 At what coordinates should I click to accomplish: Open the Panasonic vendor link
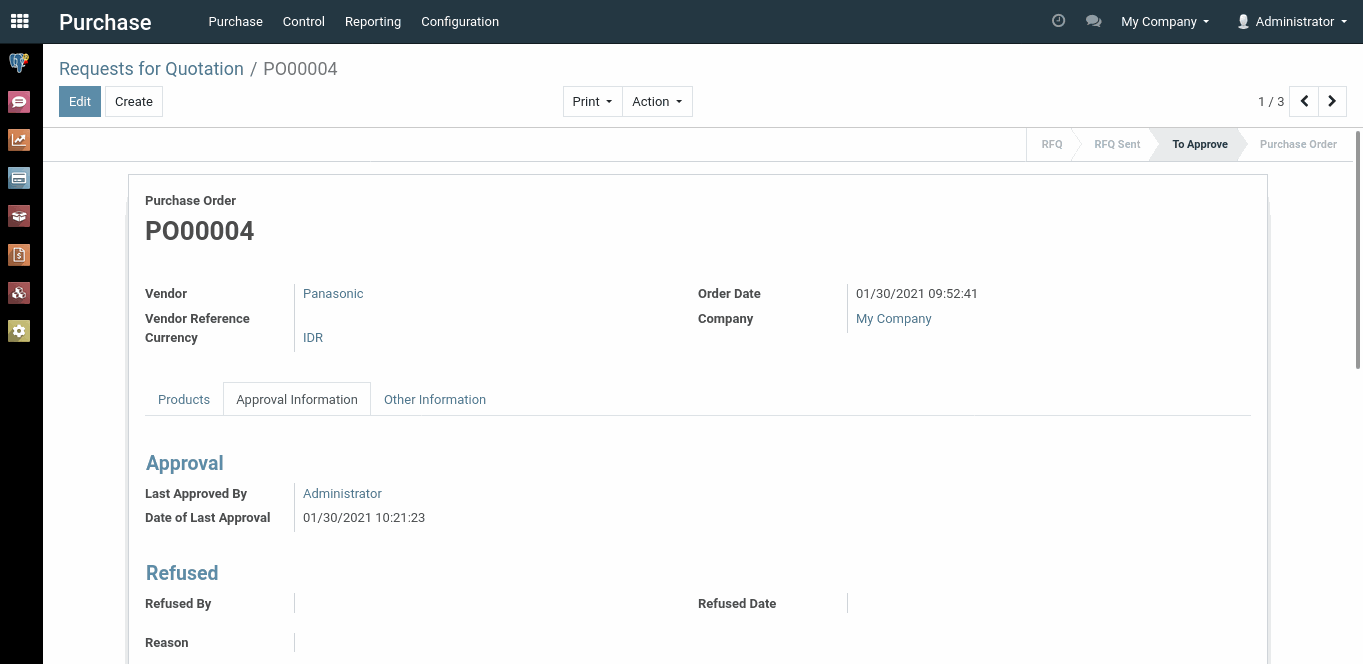coord(333,294)
